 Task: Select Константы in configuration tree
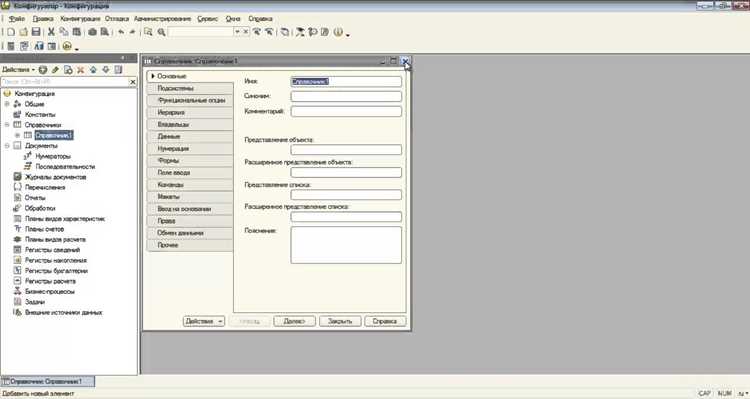pos(40,114)
